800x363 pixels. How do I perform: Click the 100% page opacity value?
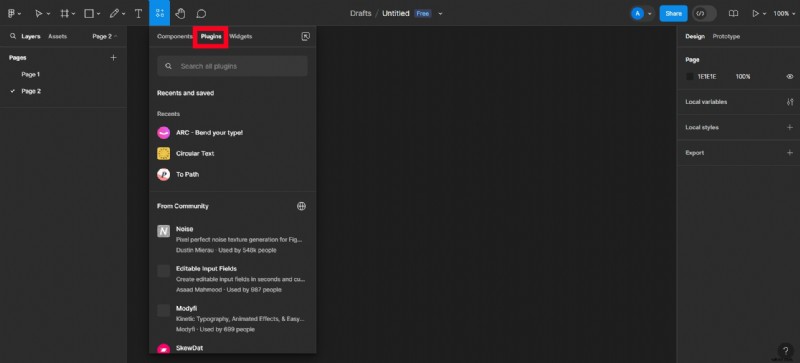(743, 77)
